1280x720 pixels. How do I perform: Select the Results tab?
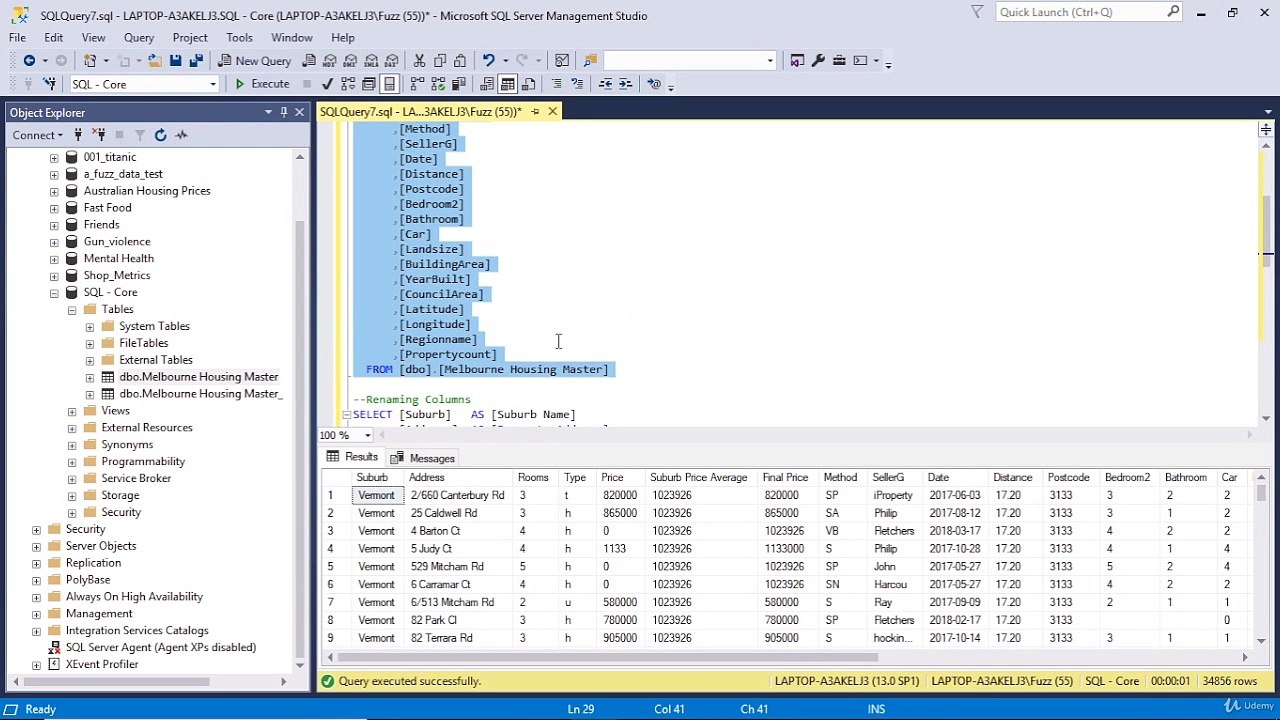coord(353,457)
